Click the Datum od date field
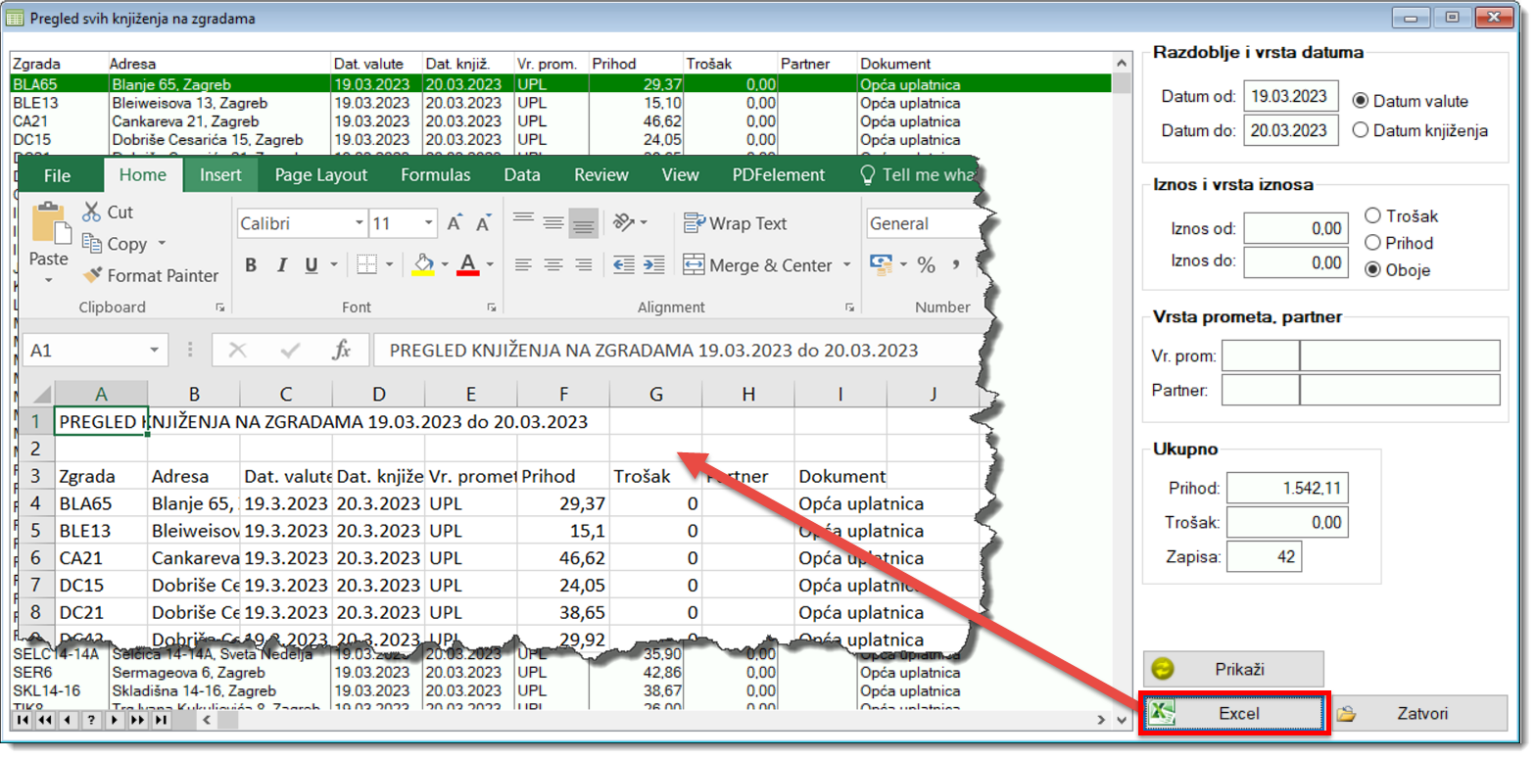This screenshot has width=1536, height=758. pos(1290,97)
